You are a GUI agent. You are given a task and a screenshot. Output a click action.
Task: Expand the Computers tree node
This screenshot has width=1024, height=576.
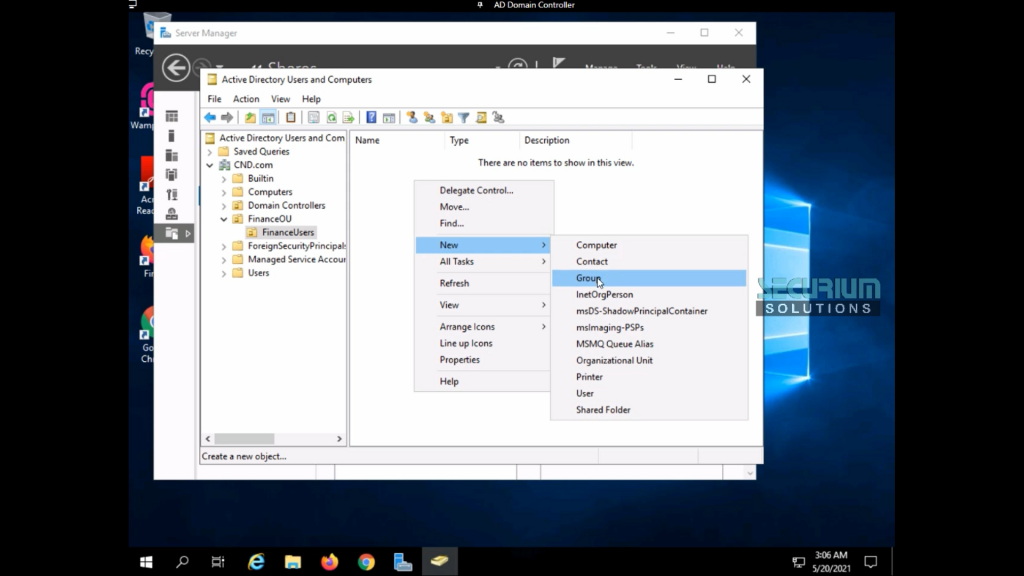coord(223,192)
